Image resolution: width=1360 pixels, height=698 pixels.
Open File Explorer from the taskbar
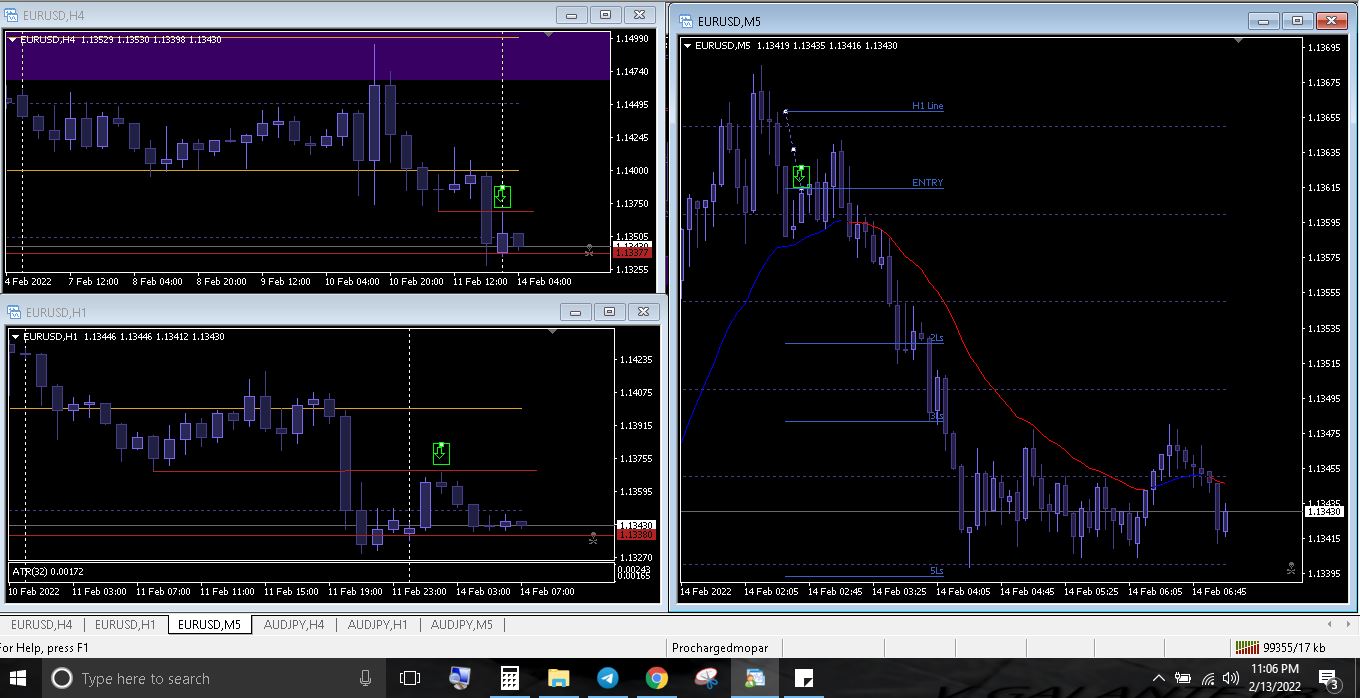pos(558,678)
